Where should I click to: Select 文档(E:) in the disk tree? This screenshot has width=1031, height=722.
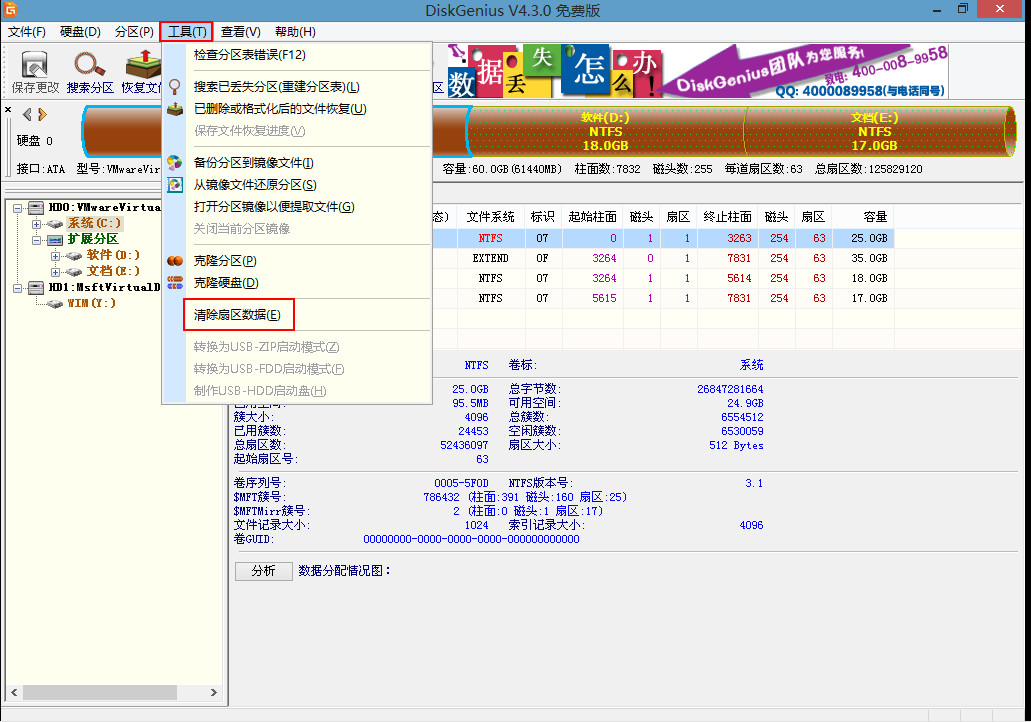[x=113, y=271]
